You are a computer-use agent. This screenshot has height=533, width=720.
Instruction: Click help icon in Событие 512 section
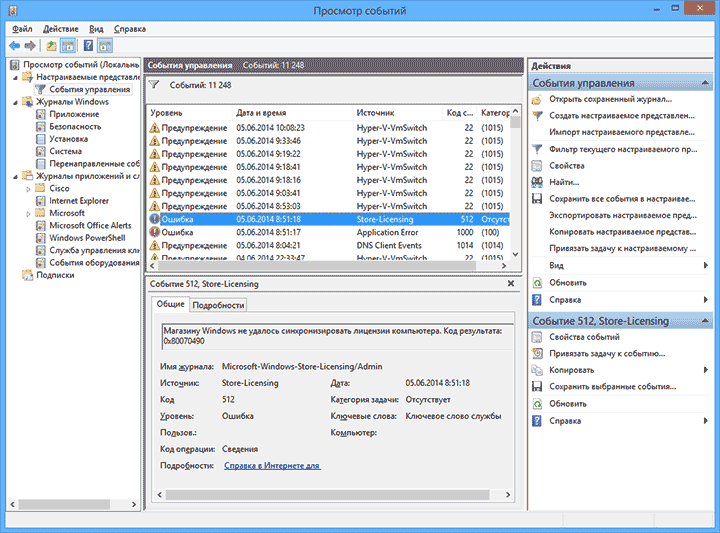coord(537,421)
